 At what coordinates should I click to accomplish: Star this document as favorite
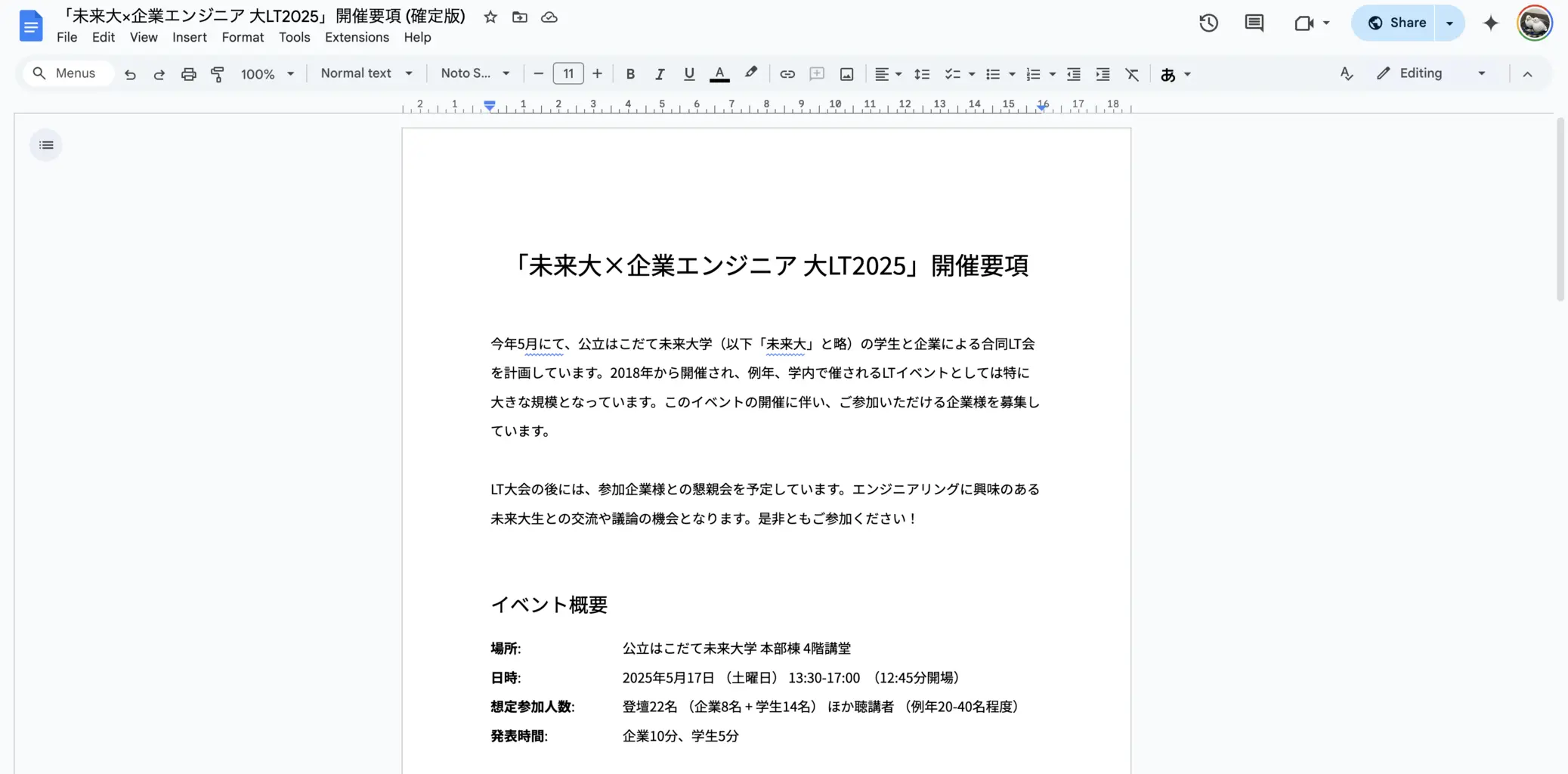point(490,17)
